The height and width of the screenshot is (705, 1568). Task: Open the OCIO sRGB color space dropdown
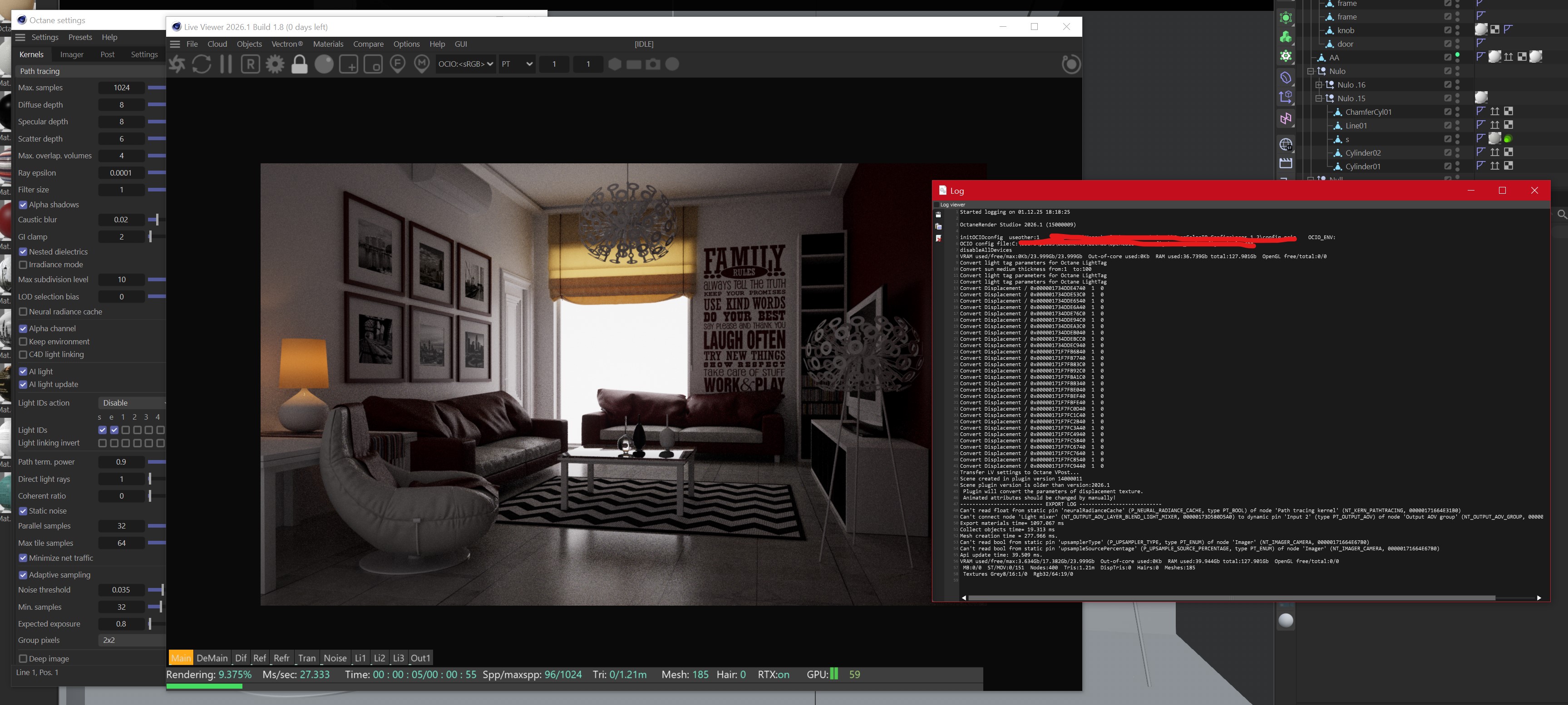coord(466,64)
